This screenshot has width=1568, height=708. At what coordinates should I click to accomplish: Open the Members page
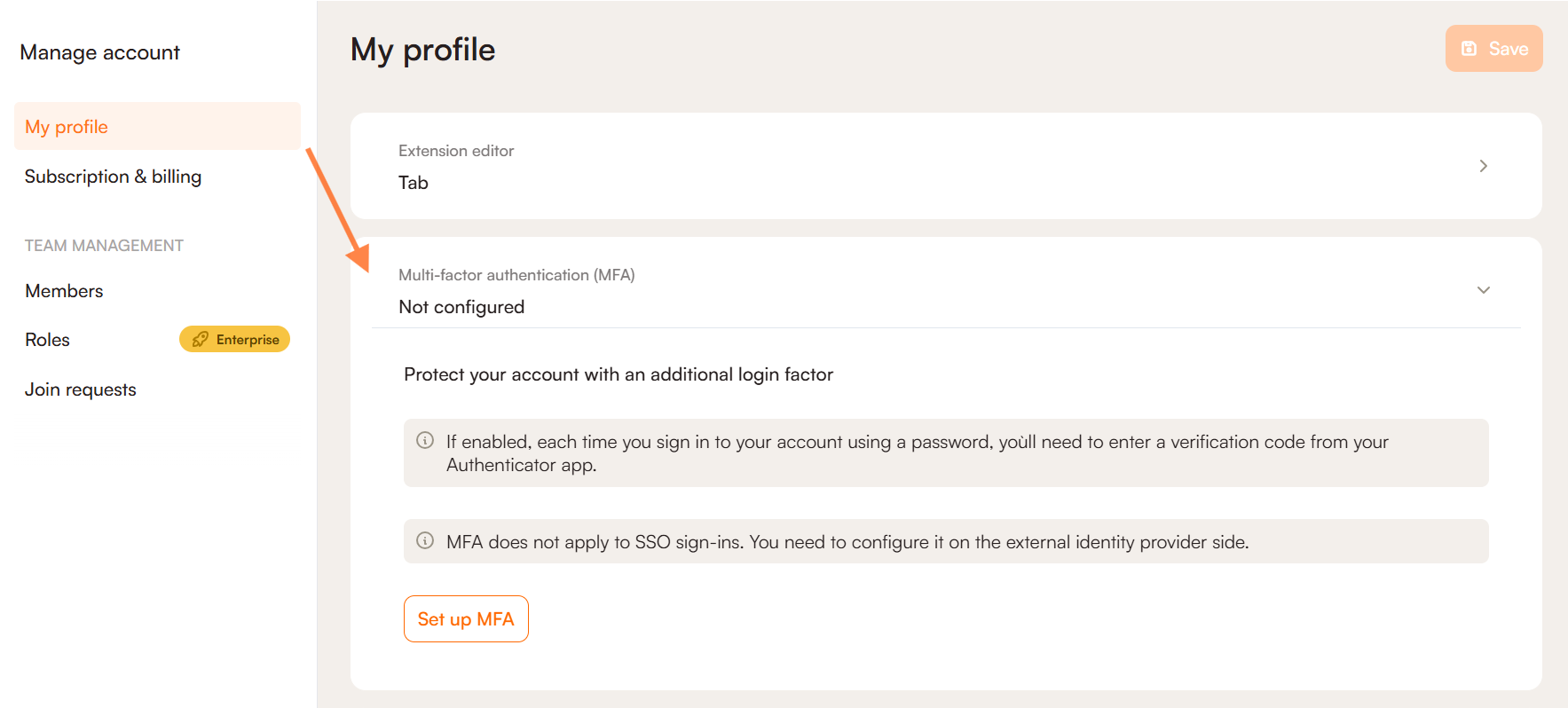click(x=64, y=291)
